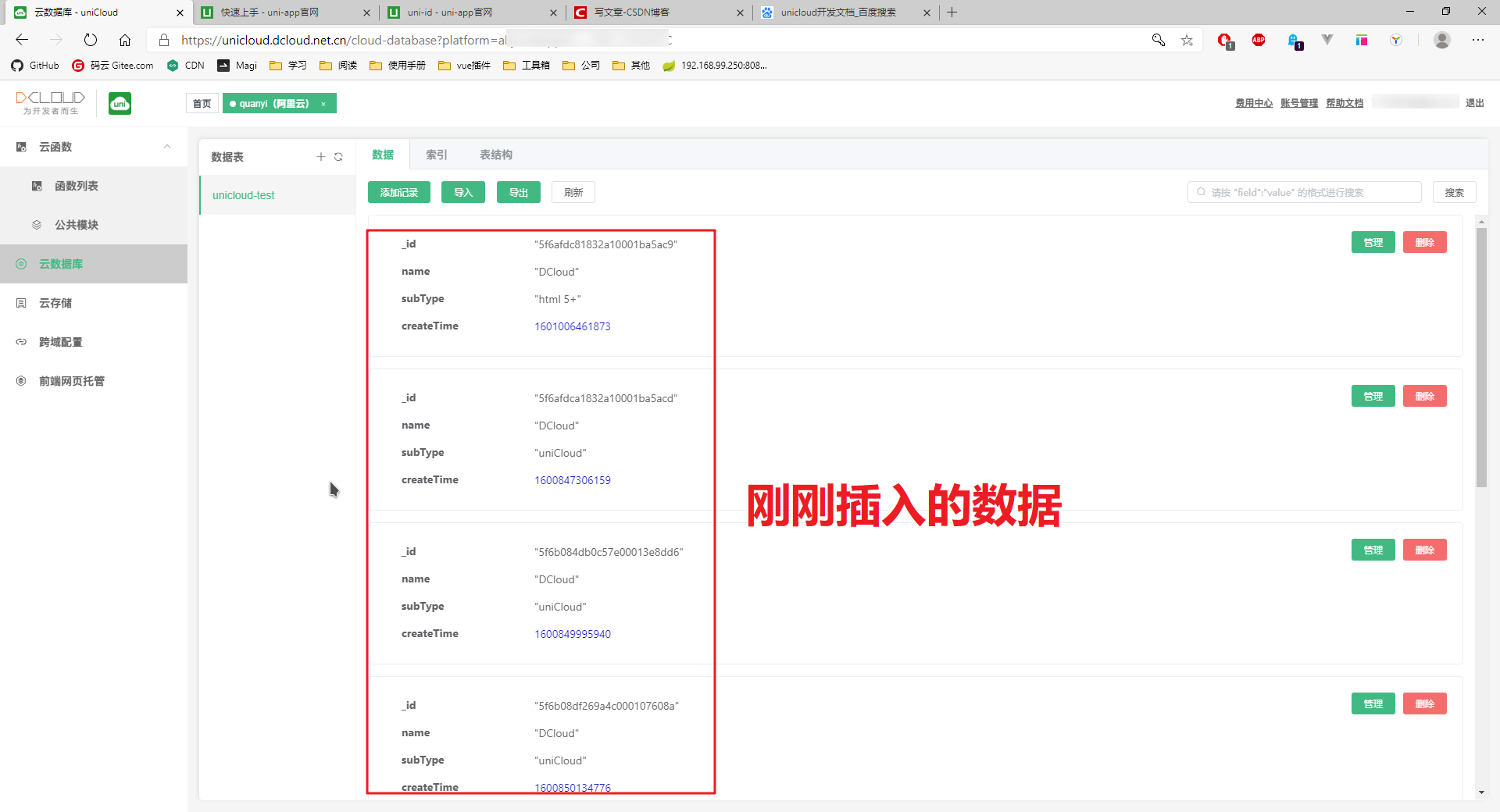The height and width of the screenshot is (812, 1500).
Task: Click 管理 for record 5f6afdca1832a10001ba5acd
Action: tap(1373, 396)
